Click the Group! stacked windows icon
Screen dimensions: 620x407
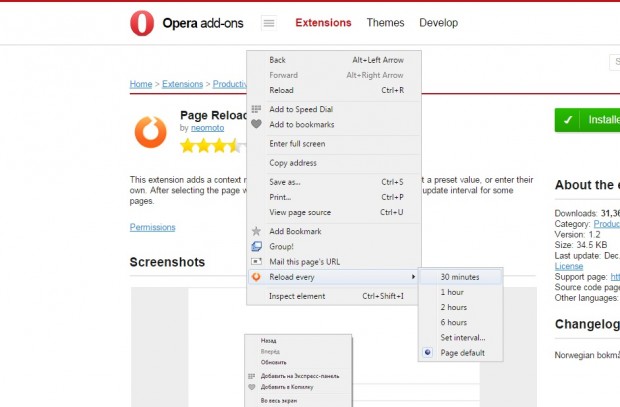pos(256,246)
